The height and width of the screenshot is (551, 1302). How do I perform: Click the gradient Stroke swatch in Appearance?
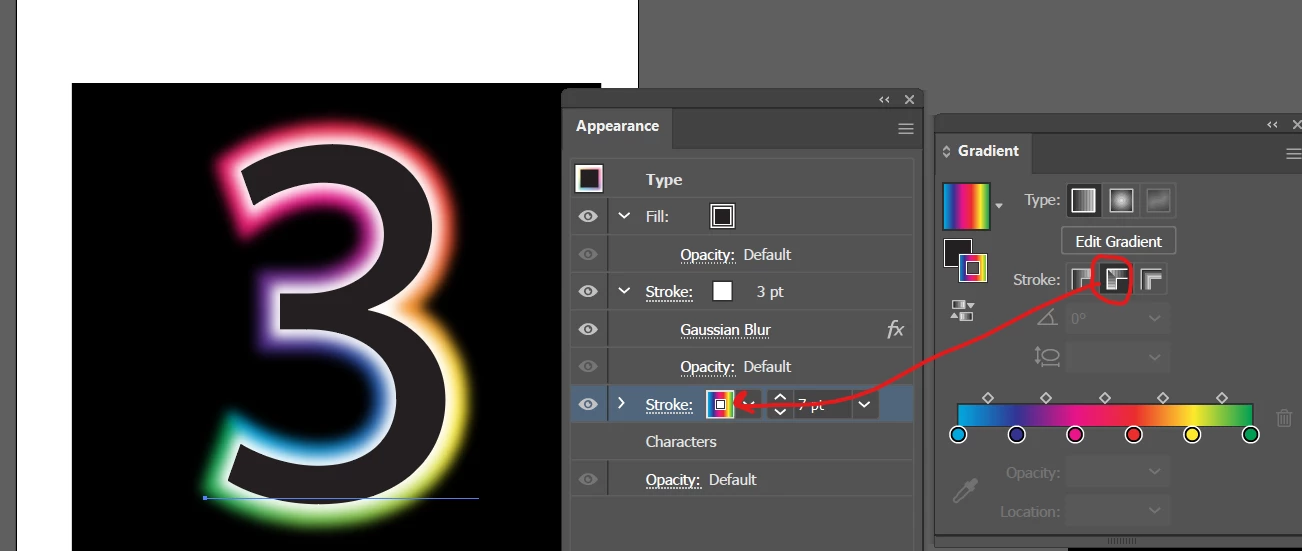720,404
